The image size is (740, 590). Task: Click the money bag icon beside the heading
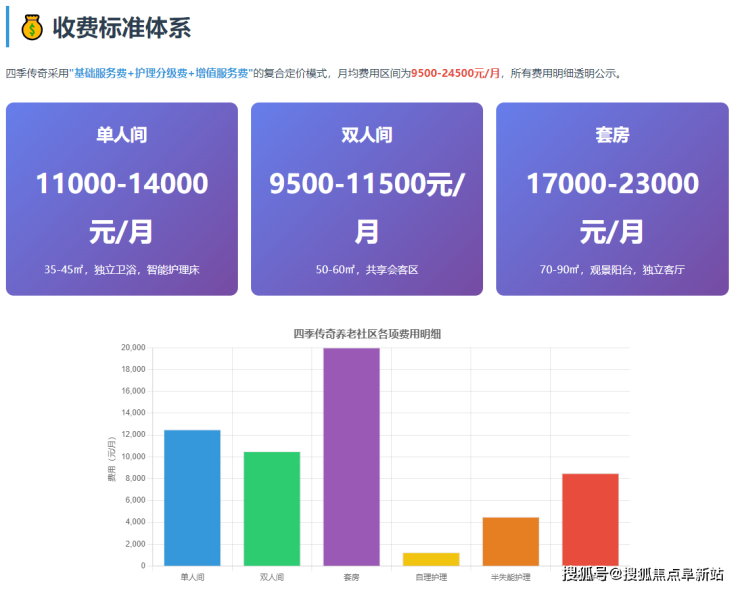click(x=32, y=28)
